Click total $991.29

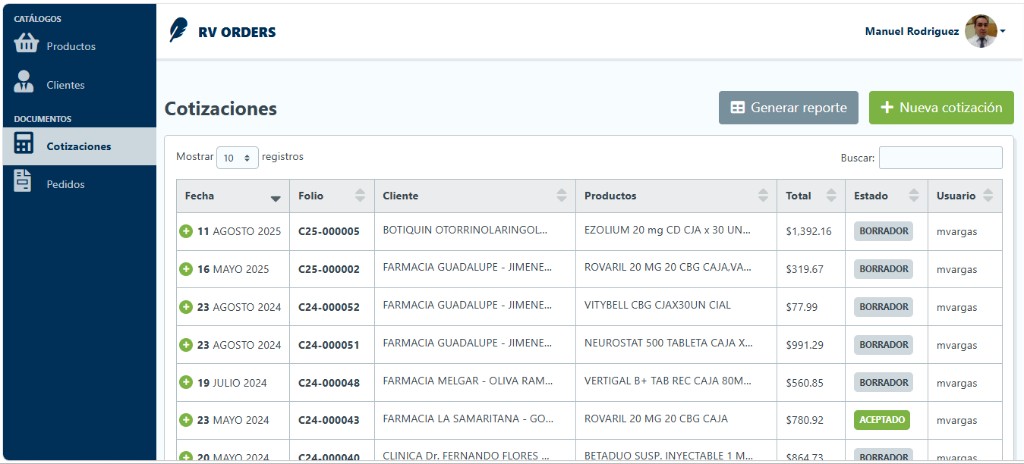805,345
